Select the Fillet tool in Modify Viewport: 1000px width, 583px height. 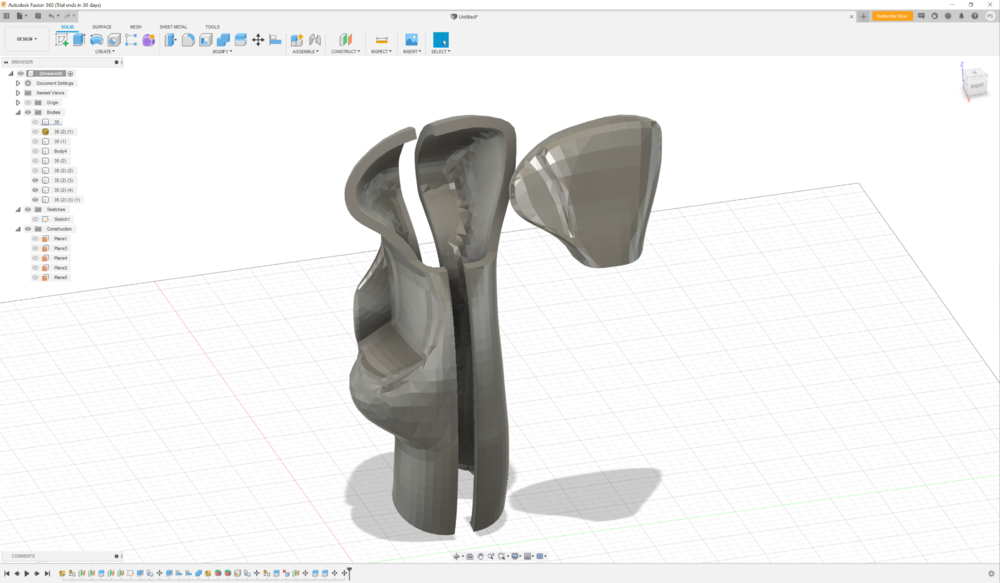188,40
